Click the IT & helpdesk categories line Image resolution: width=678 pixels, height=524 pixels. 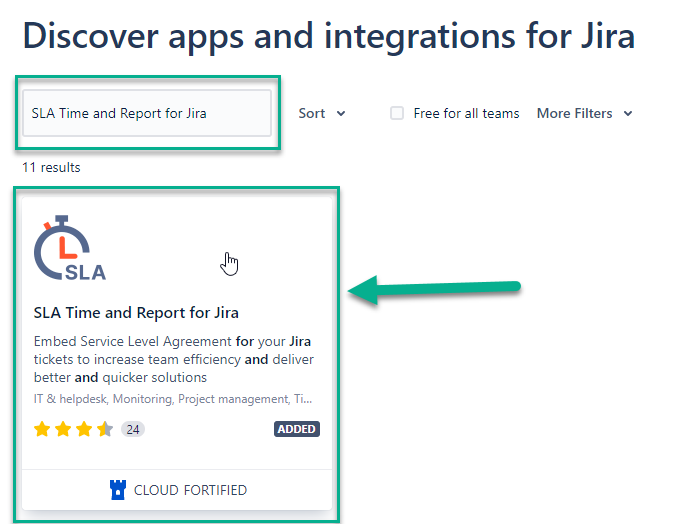click(173, 399)
